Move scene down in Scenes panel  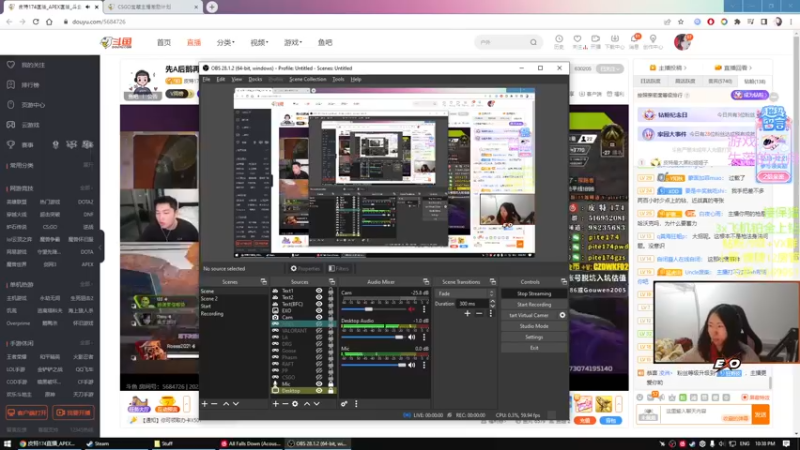236,404
